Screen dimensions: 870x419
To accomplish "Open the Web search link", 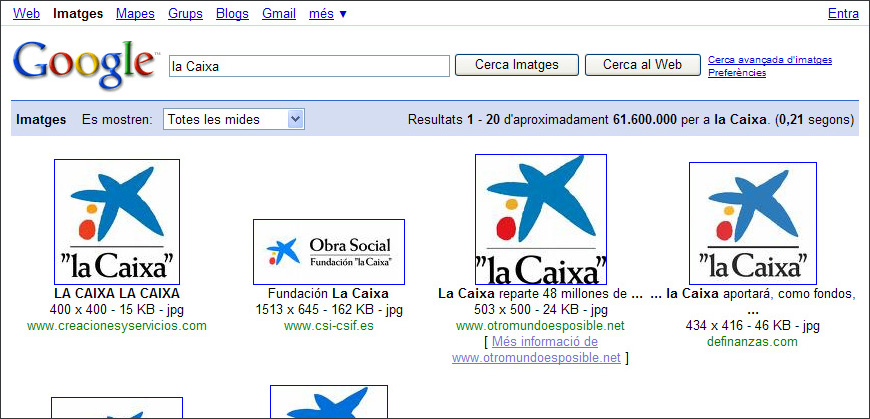I will (27, 13).
